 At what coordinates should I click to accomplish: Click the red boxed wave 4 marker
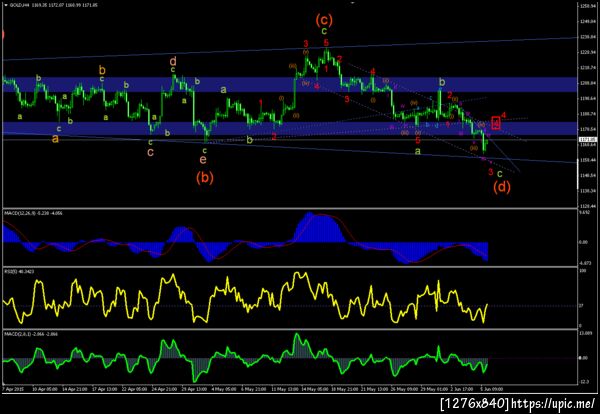point(496,123)
